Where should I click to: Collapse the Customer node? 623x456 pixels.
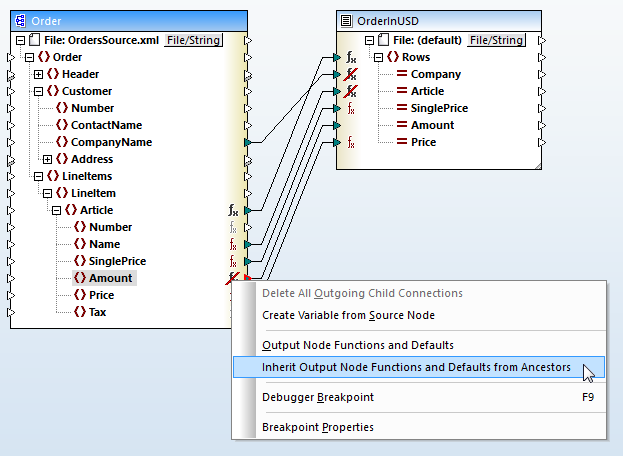tap(38, 91)
